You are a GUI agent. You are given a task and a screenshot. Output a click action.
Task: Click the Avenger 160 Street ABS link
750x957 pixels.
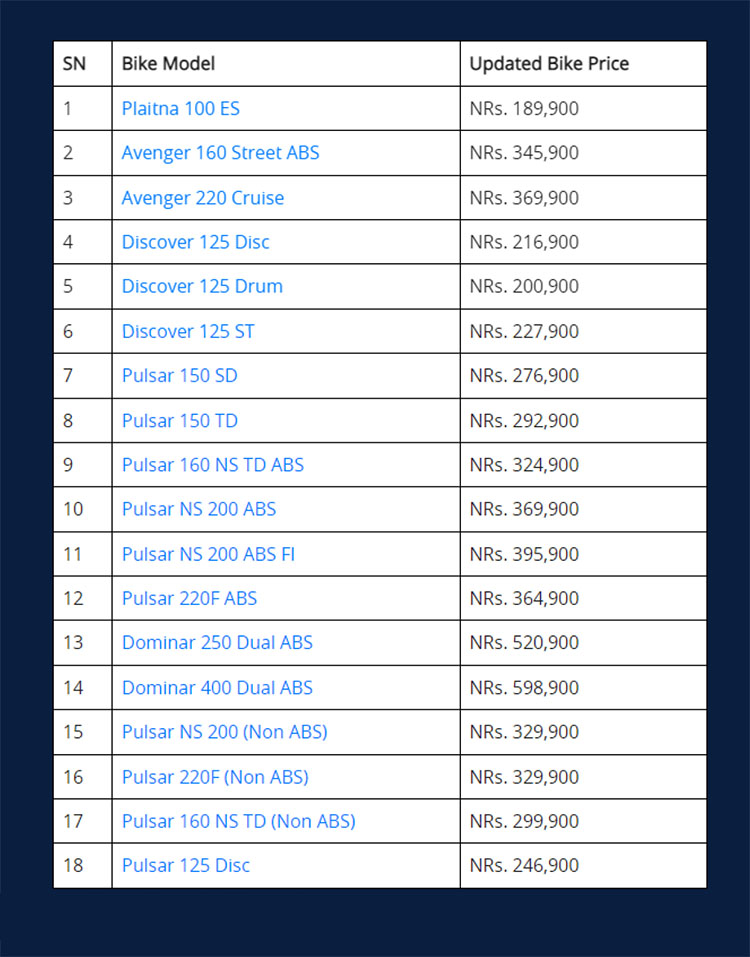[220, 153]
